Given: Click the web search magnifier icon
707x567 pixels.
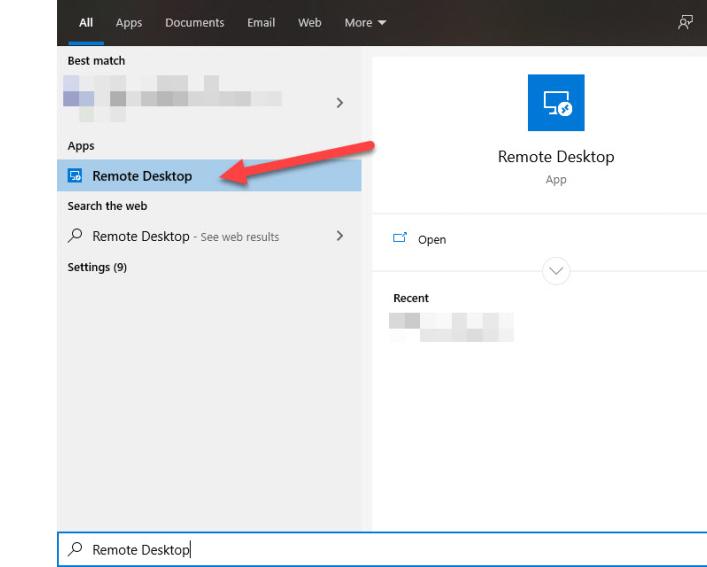Looking at the screenshot, I should (75, 235).
